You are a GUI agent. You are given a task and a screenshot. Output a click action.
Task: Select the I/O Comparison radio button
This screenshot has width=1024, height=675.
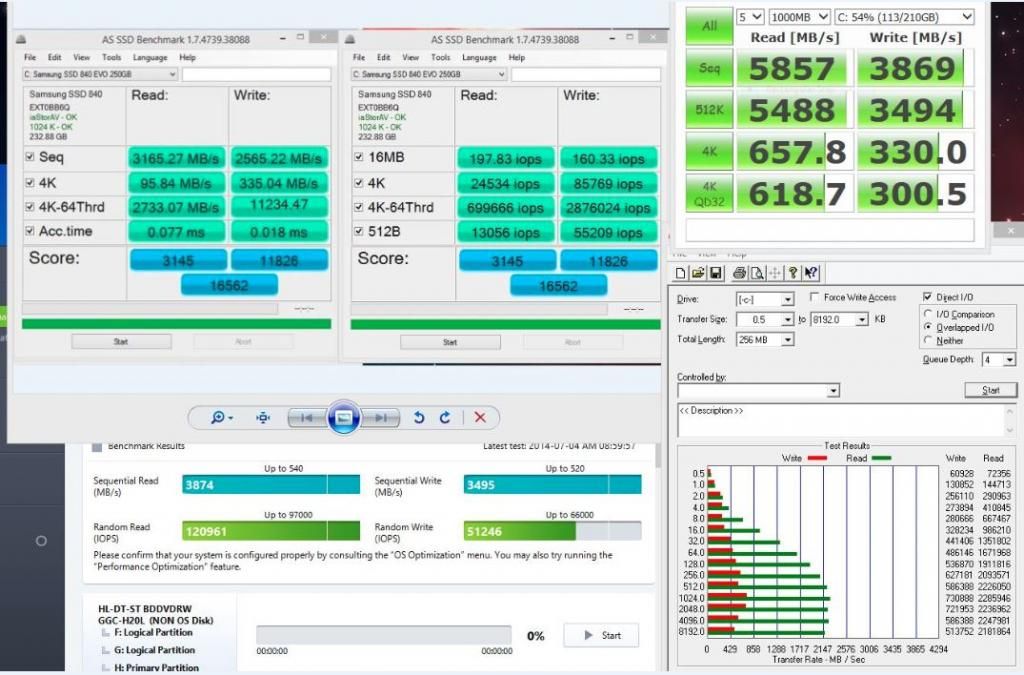(x=928, y=314)
